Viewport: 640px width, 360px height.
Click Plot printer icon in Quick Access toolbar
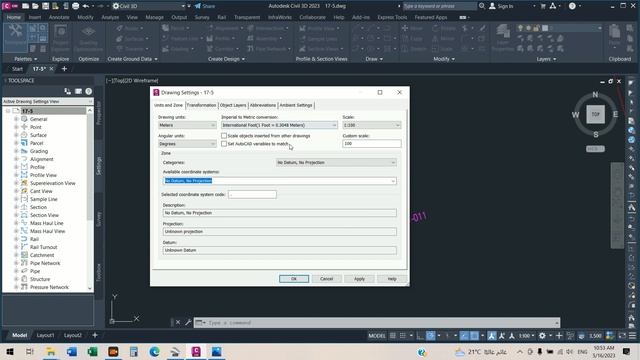[76, 6]
